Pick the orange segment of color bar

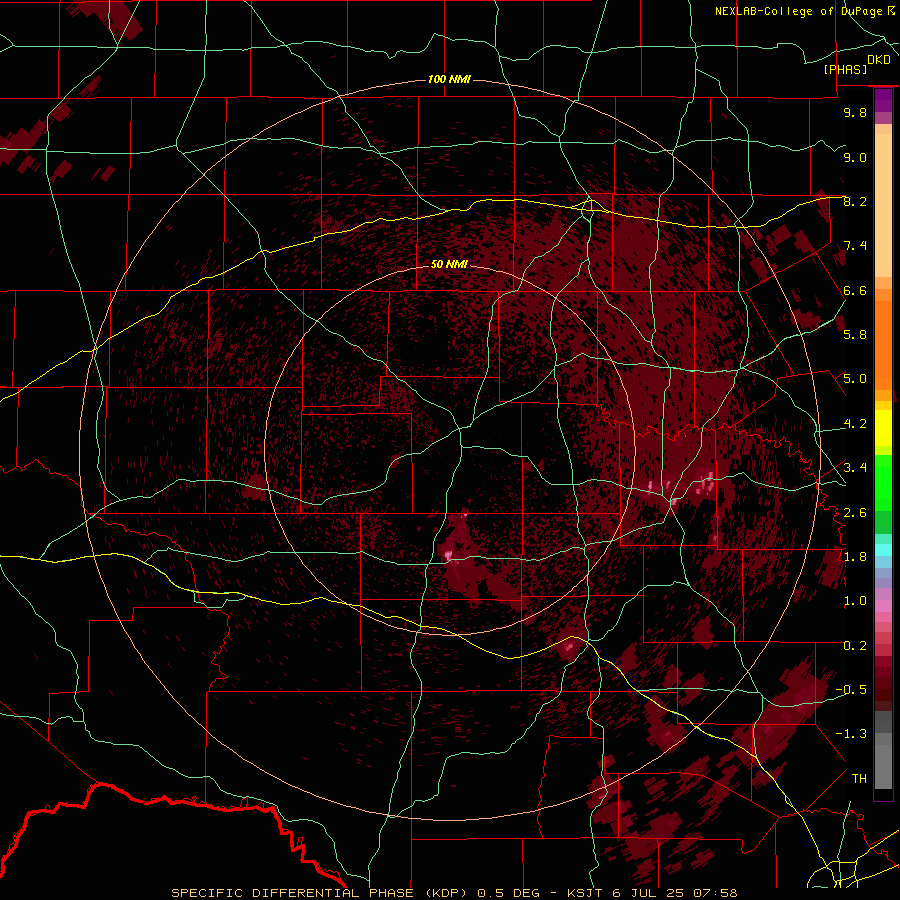[883, 345]
